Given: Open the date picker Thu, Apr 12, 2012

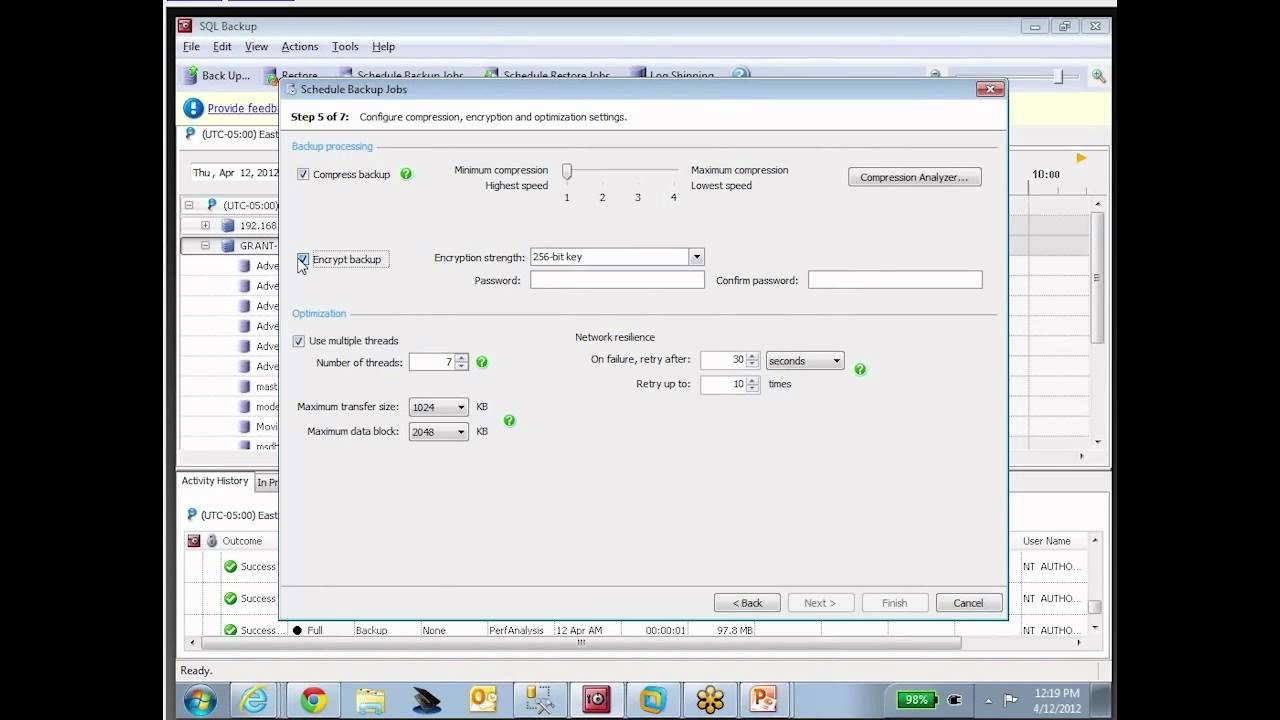Looking at the screenshot, I should (235, 172).
